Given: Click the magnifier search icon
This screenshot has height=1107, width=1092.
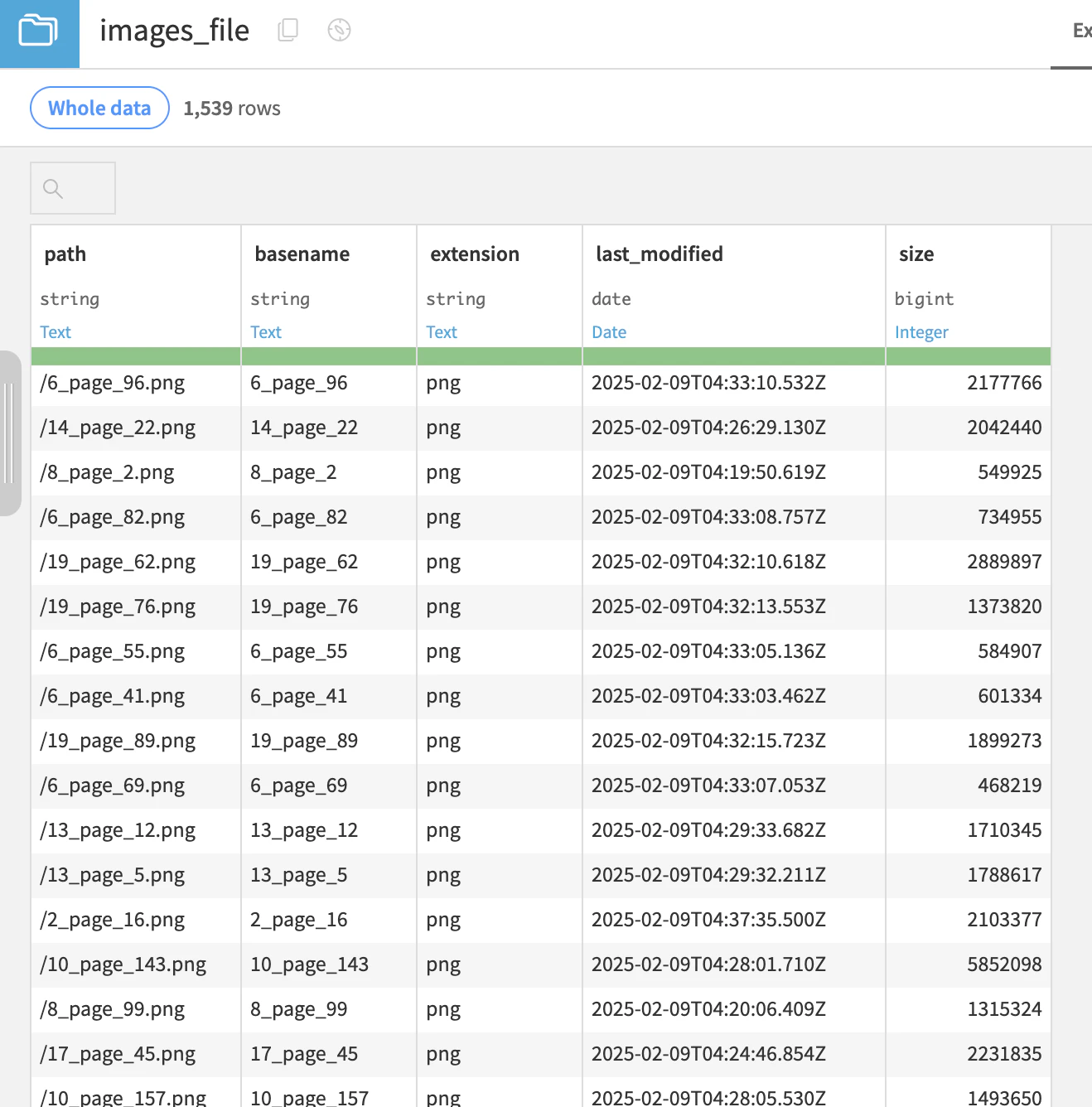Looking at the screenshot, I should (x=53, y=189).
